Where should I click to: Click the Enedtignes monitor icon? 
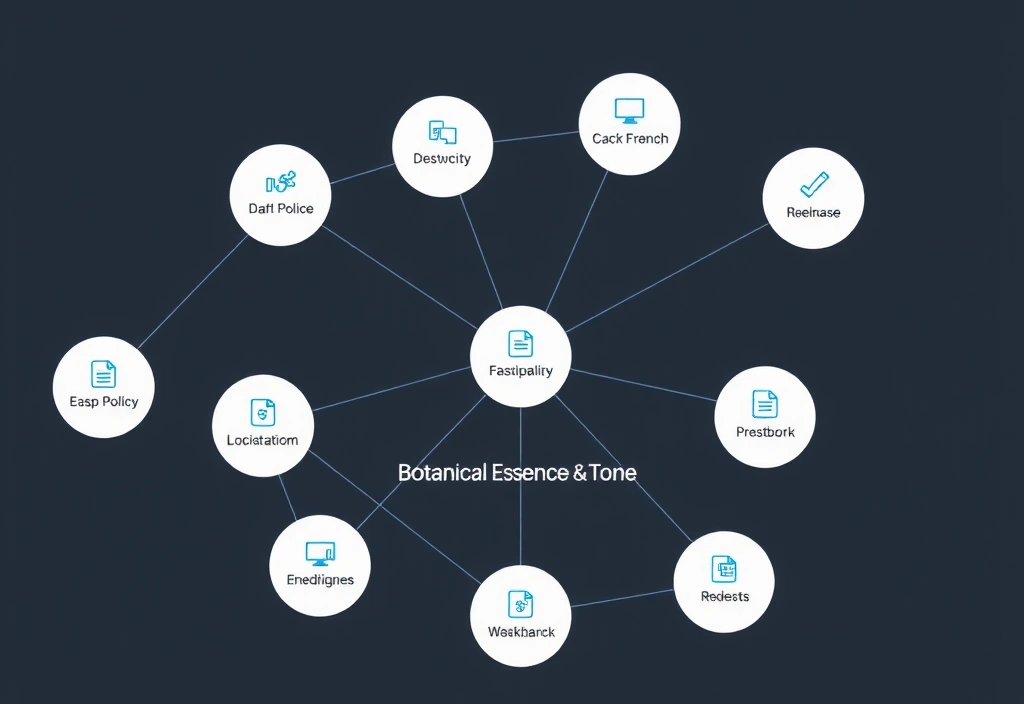point(319,551)
